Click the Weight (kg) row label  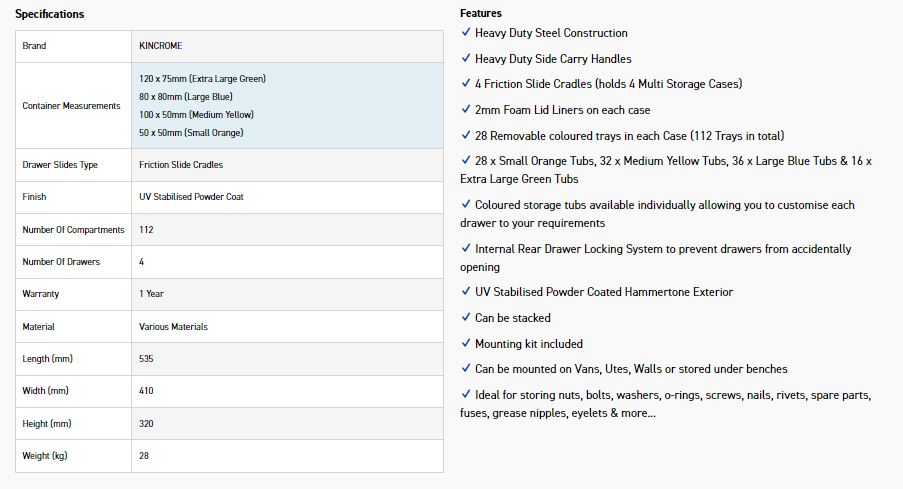pos(45,456)
